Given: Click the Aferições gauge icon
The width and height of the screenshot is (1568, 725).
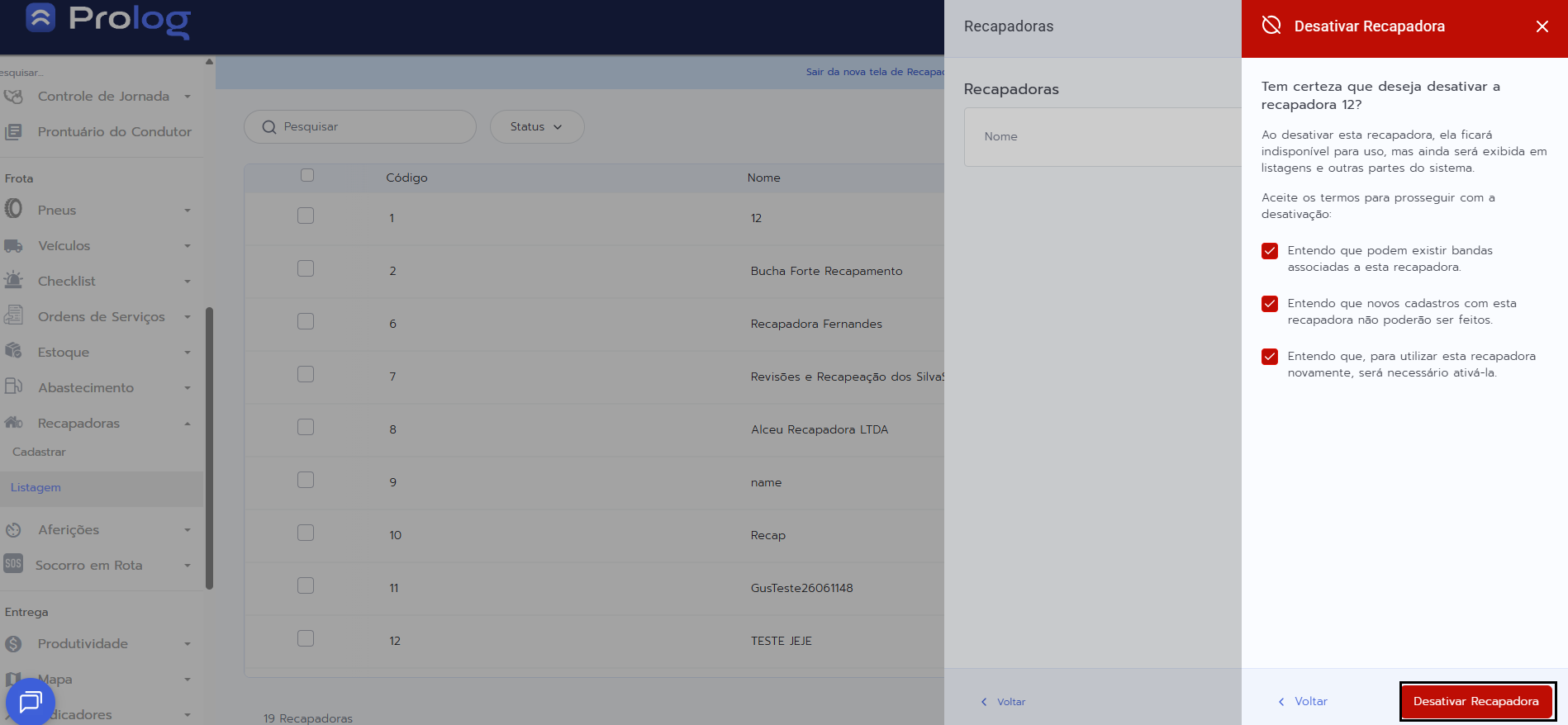Looking at the screenshot, I should 13,530.
